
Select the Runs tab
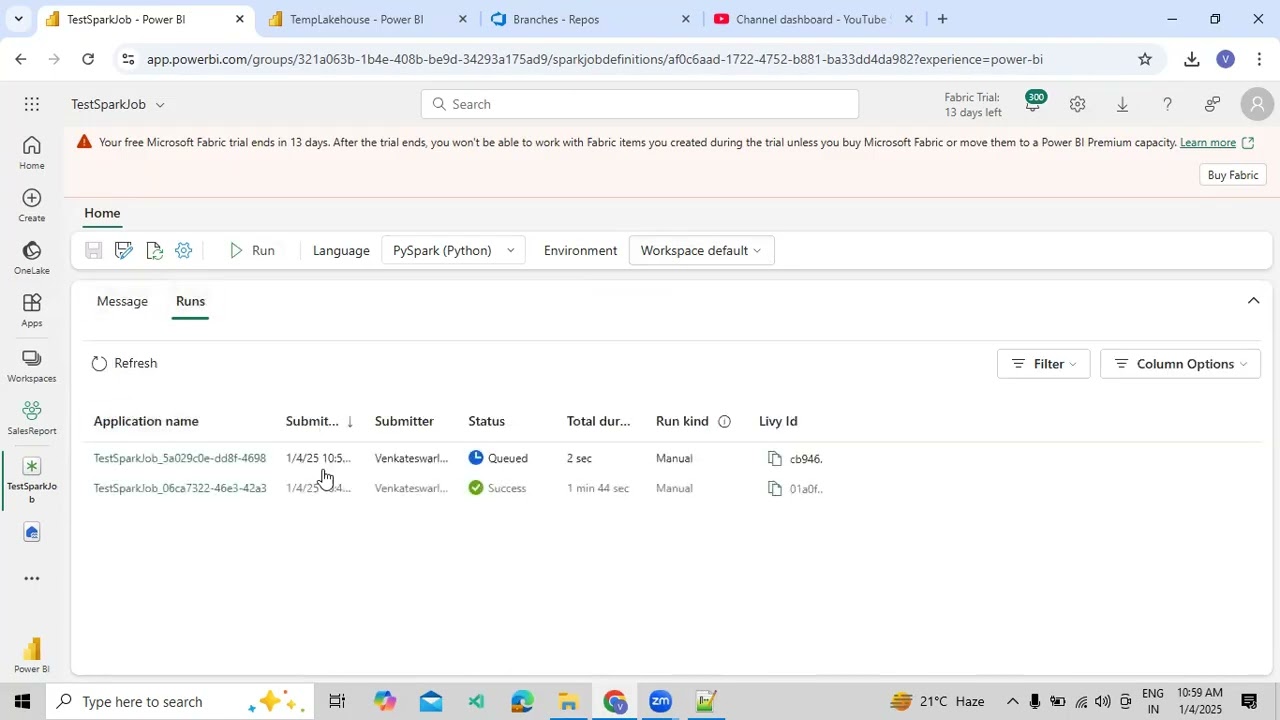point(190,301)
